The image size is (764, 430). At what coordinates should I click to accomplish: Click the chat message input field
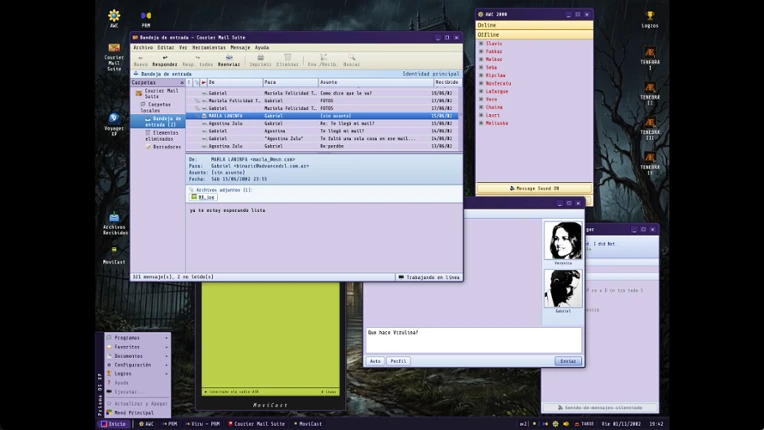click(474, 340)
